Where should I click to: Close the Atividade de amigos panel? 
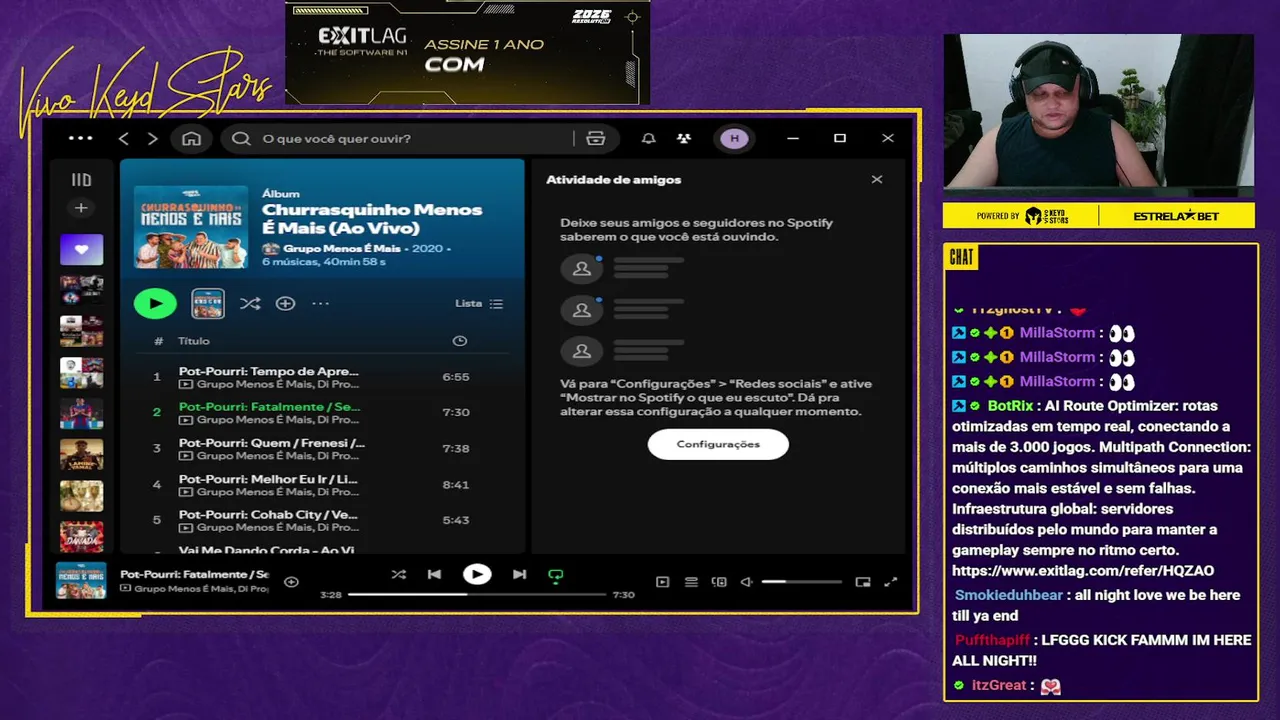877,180
